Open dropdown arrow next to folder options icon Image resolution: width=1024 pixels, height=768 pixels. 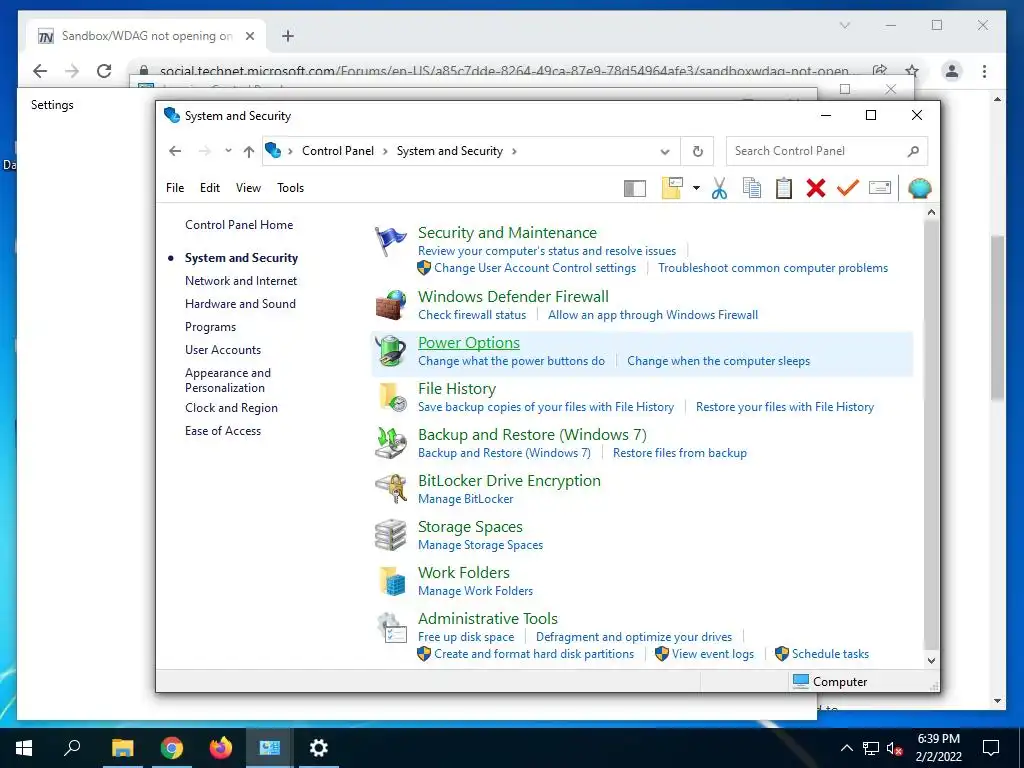point(696,188)
